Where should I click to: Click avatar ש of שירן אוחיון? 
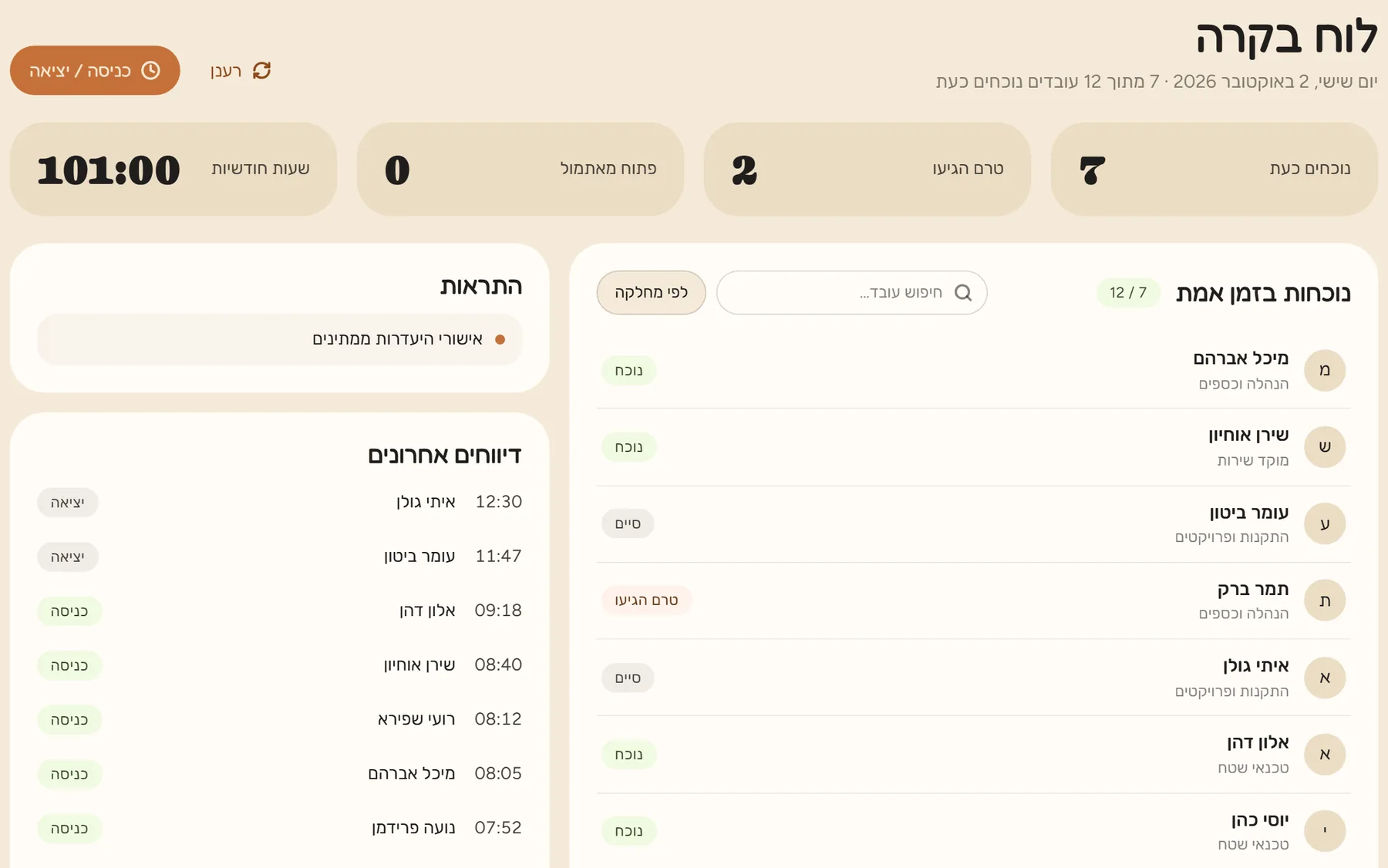(x=1325, y=447)
